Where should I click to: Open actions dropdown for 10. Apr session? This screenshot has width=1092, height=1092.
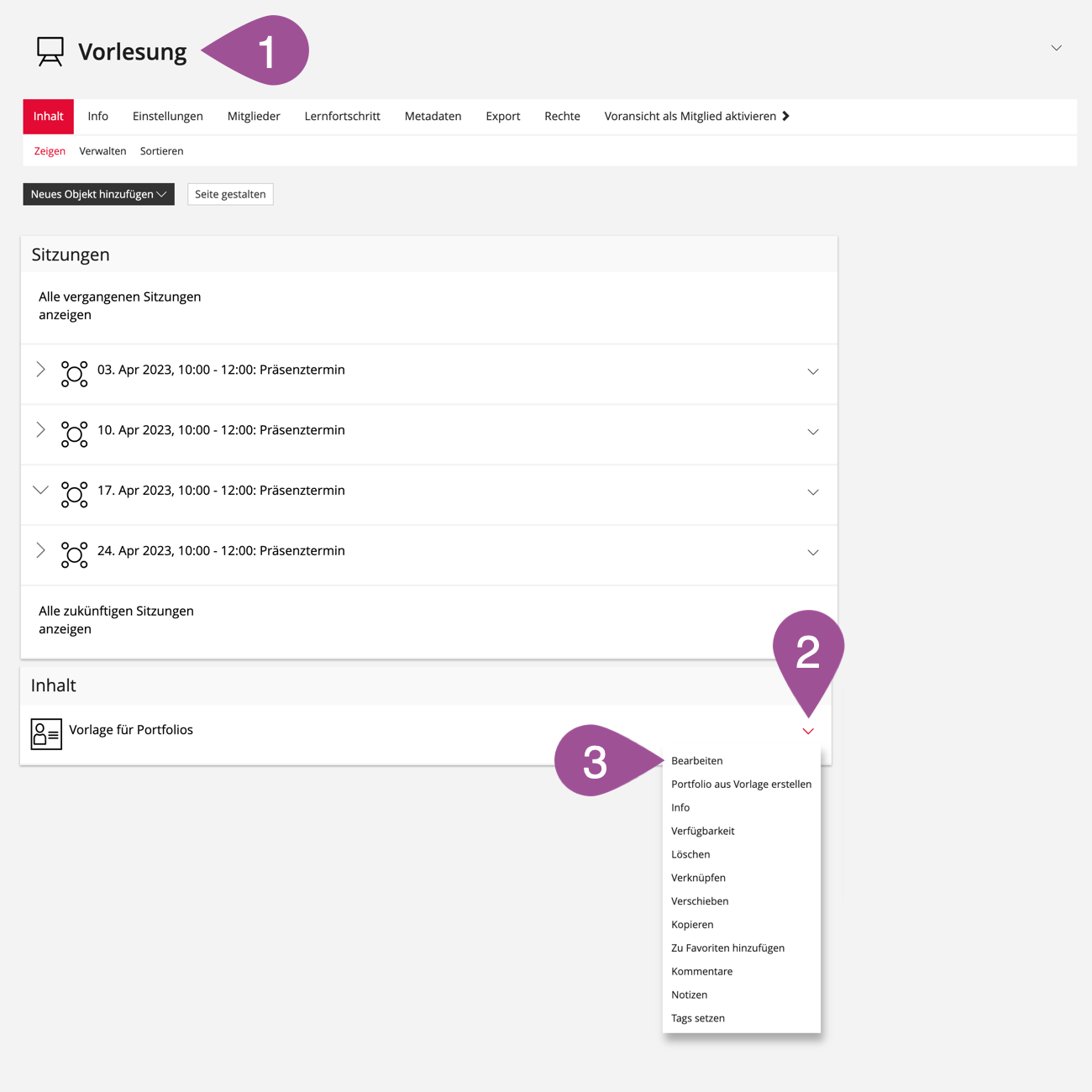pyautogui.click(x=812, y=432)
